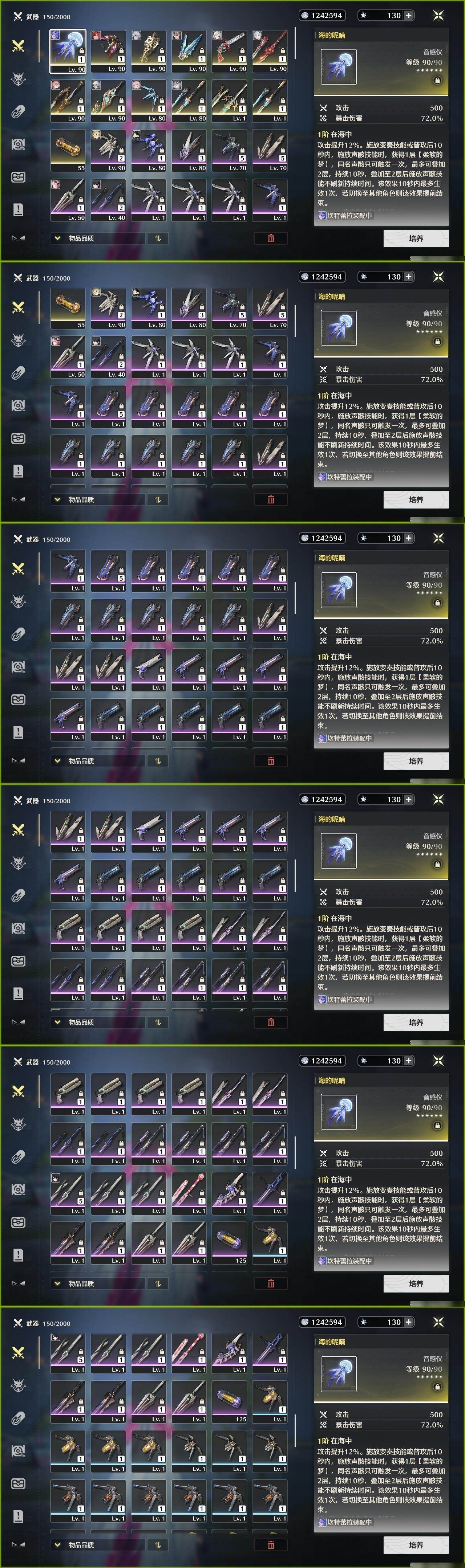Select the Lv. 90 jellyfish rectifier weapon thumbnail
This screenshot has height=1568, width=465.
(68, 51)
